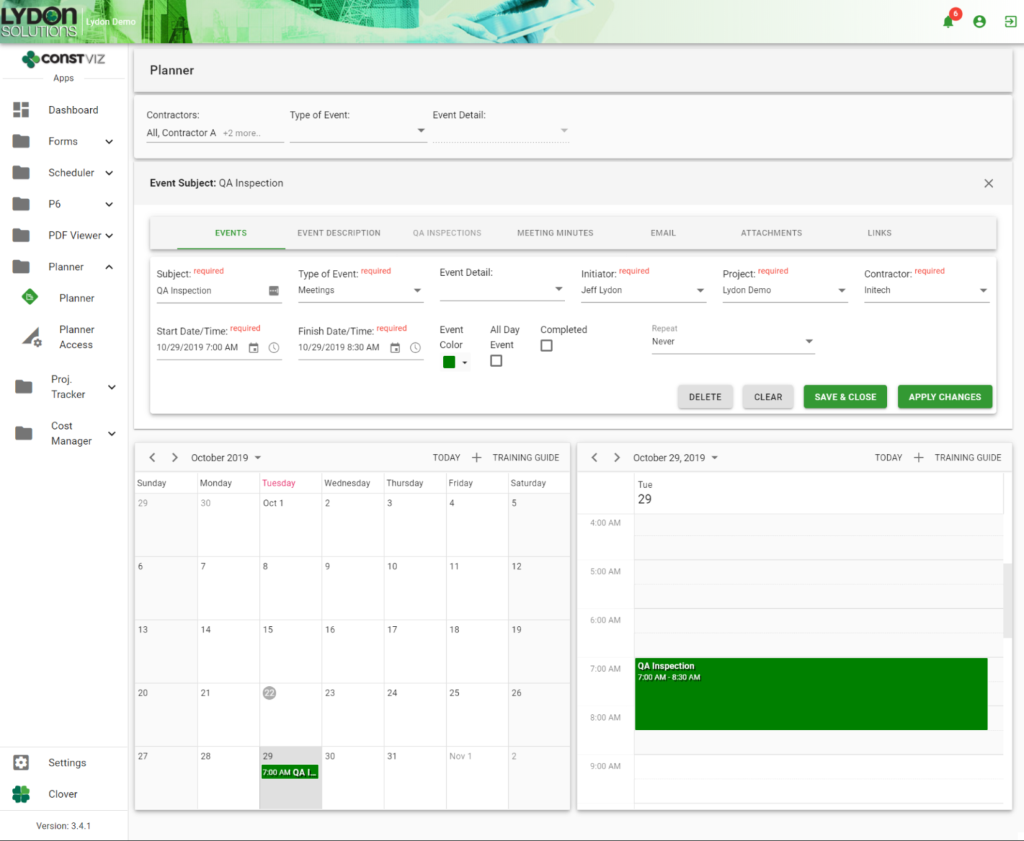Open Settings gear in sidebar
This screenshot has height=841, width=1024.
(x=22, y=763)
